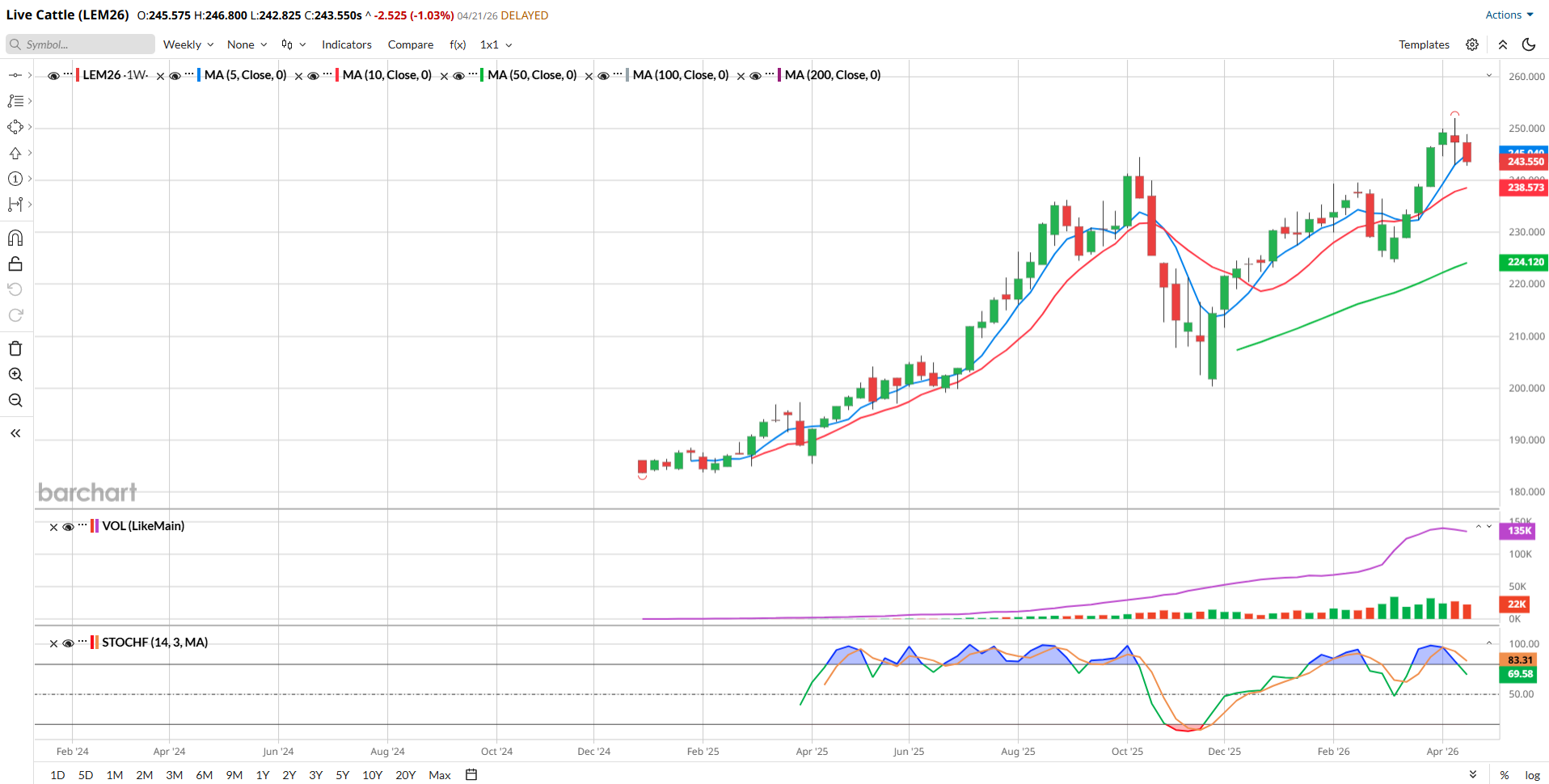Click the MA (200, Close, 0) color swatch
Screen dimensions: 1549x784
pos(779,75)
